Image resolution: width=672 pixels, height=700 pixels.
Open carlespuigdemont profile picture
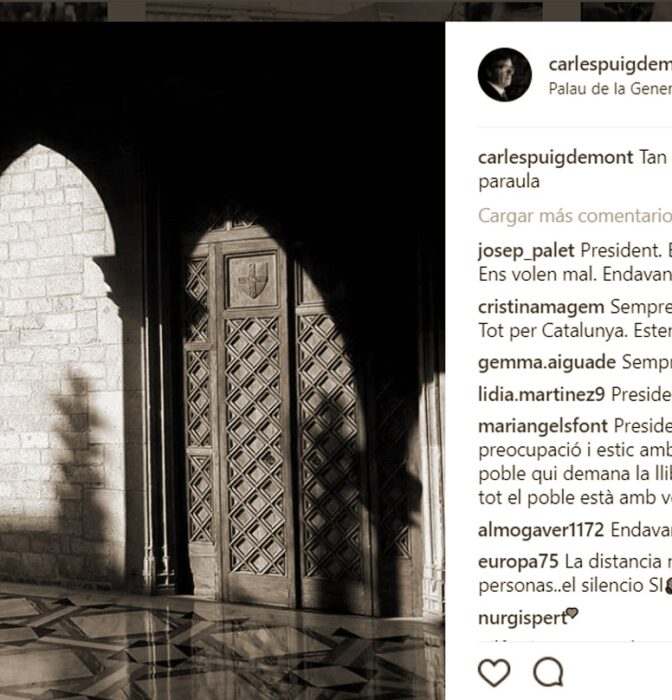(505, 75)
